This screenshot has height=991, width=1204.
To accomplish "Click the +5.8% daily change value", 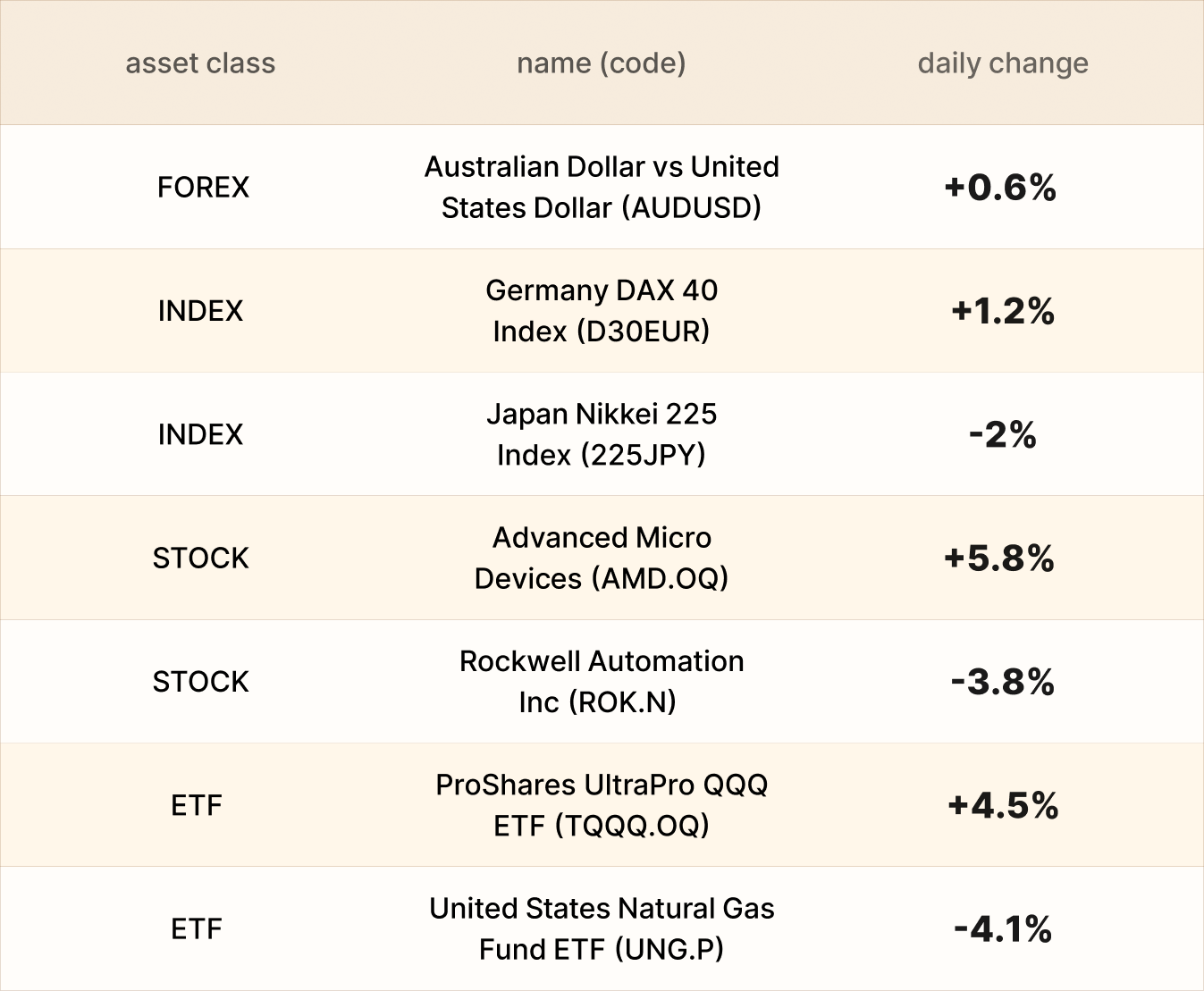I will (999, 558).
